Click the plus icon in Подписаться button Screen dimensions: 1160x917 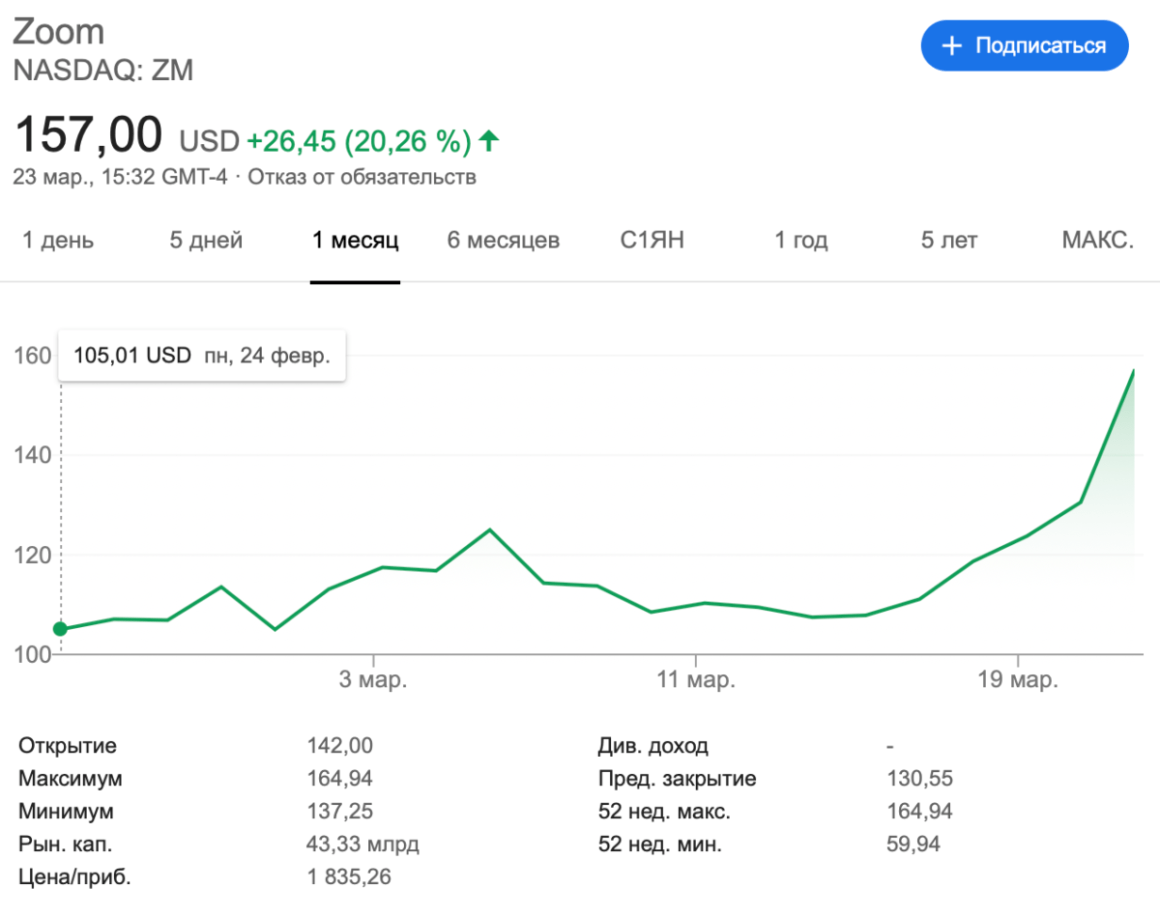pyautogui.click(x=951, y=46)
